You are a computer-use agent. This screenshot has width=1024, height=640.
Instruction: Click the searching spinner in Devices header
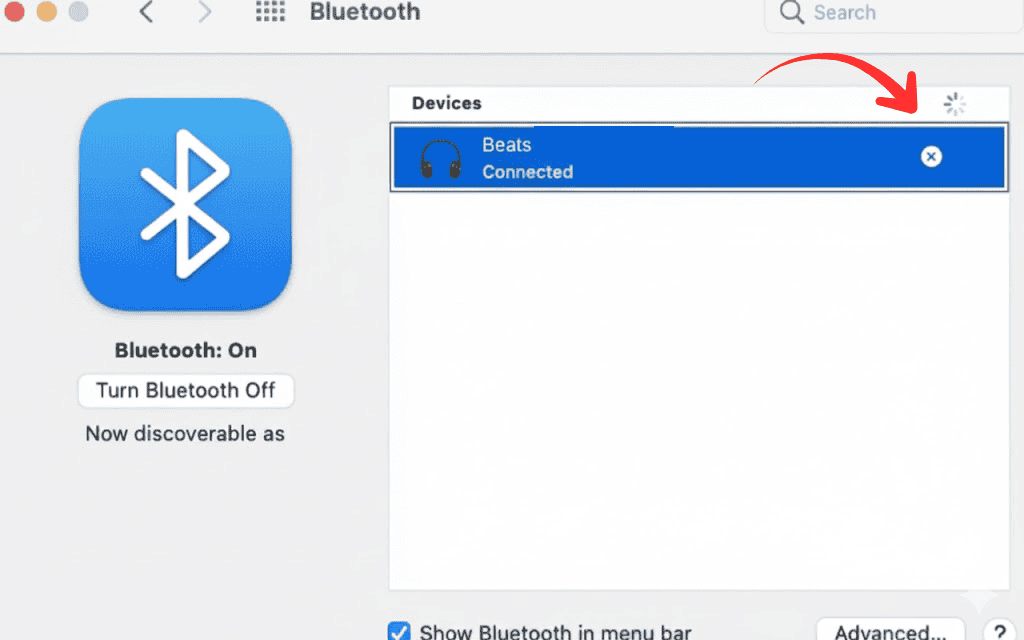(x=954, y=104)
